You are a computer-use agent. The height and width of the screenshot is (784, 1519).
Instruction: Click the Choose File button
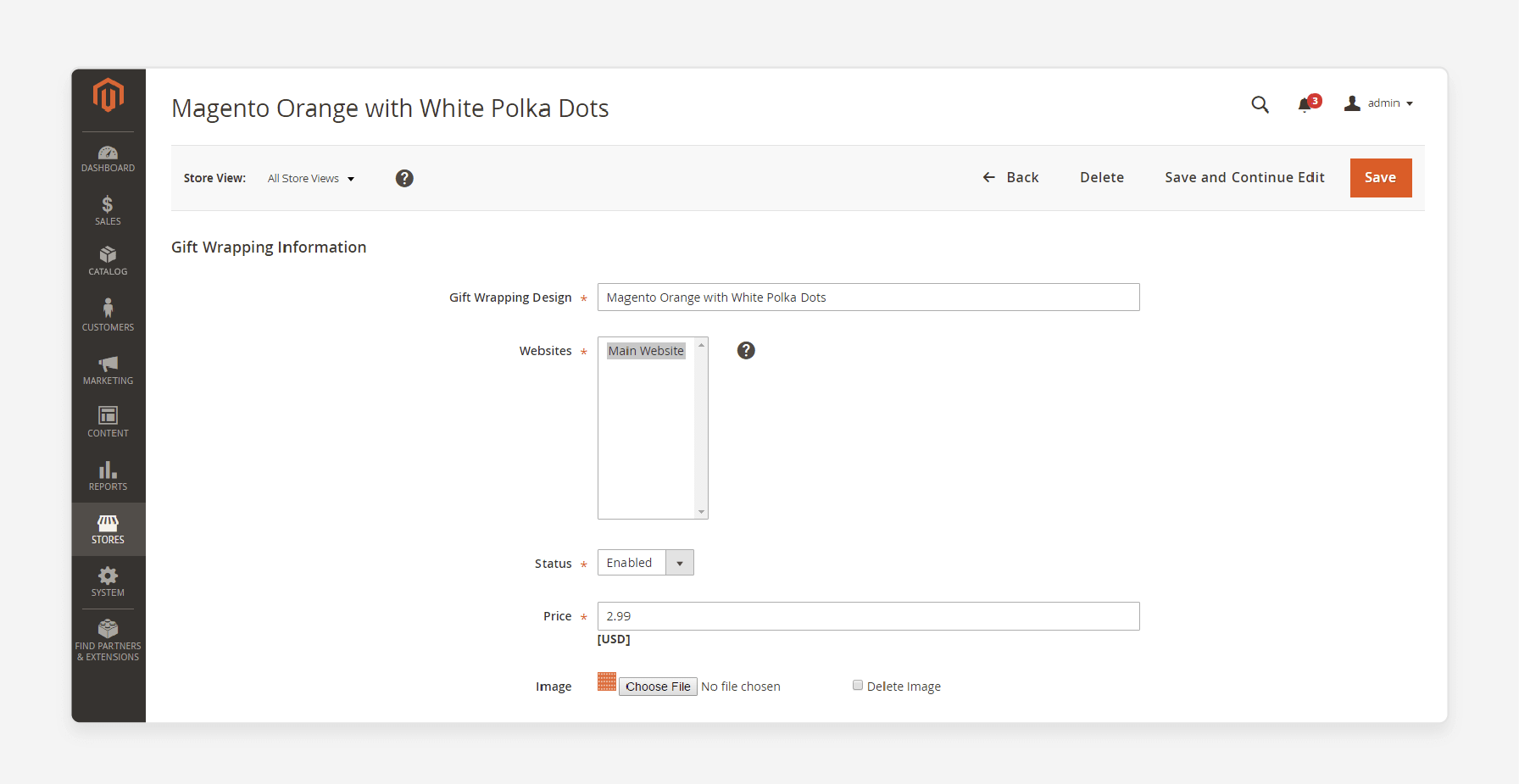658,687
